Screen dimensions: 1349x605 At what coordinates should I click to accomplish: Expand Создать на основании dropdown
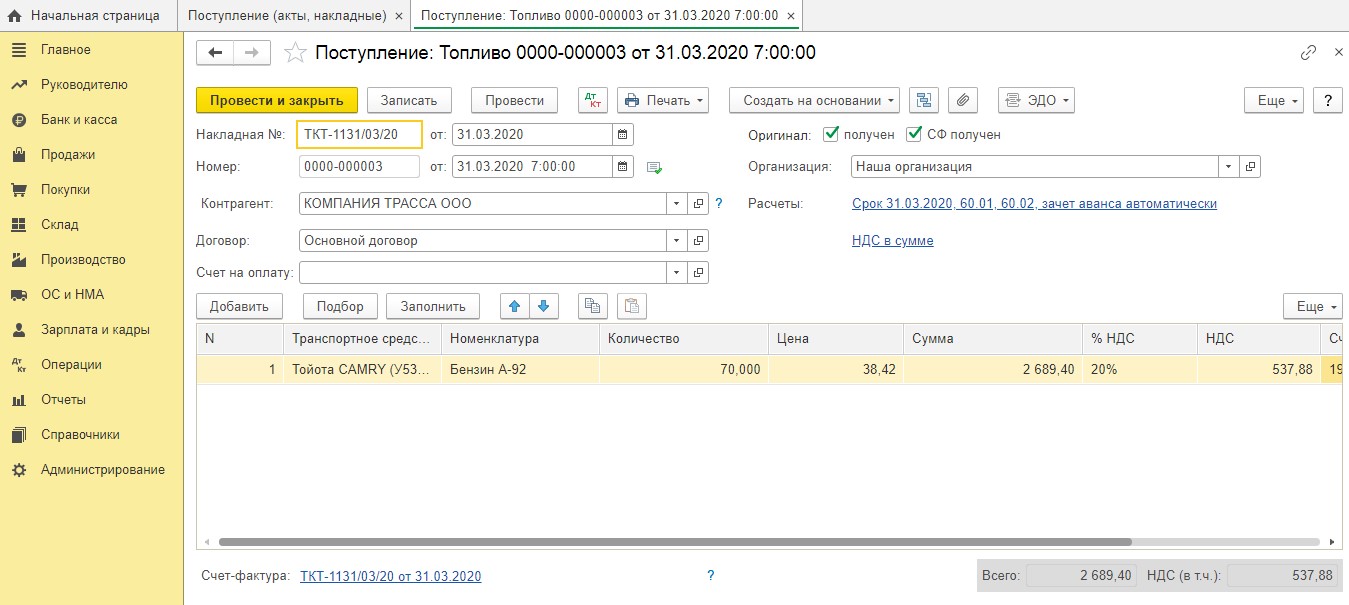814,100
